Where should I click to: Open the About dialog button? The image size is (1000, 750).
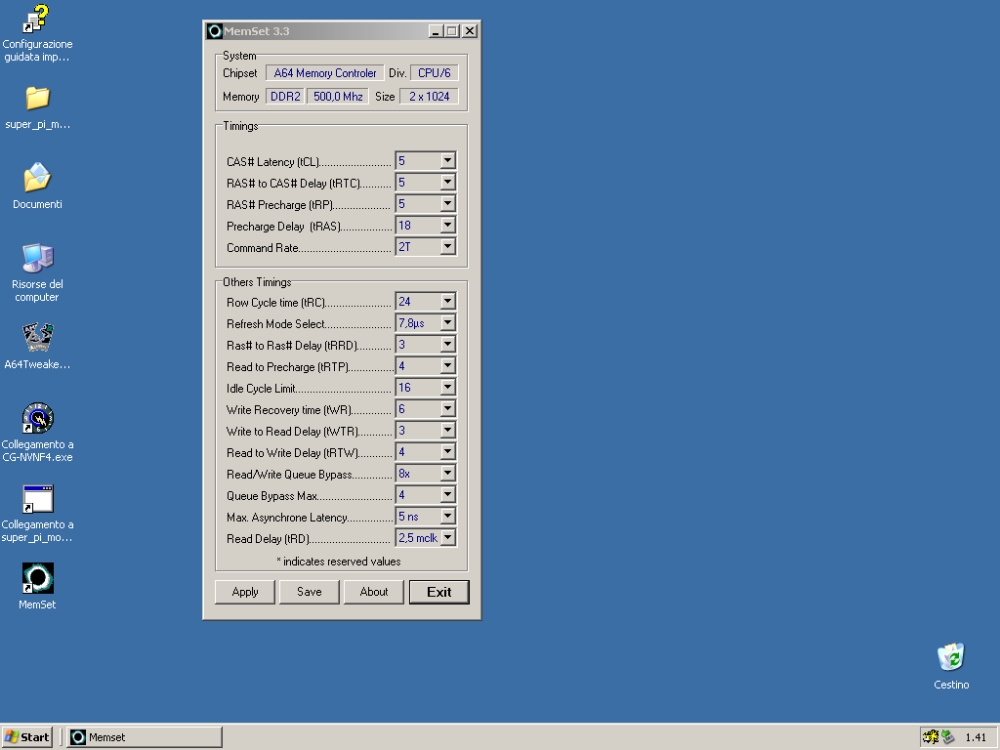click(374, 592)
